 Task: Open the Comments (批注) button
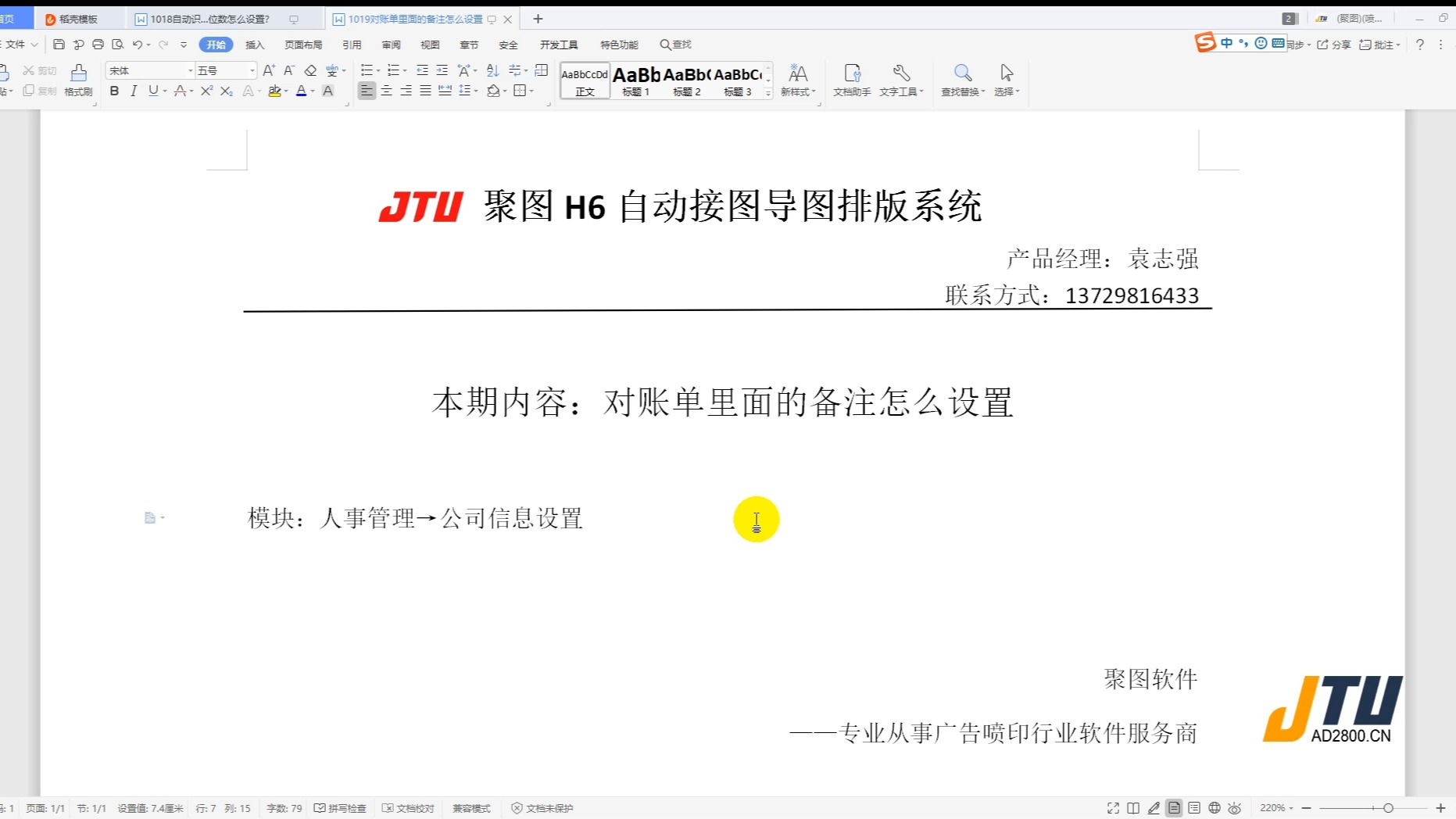click(1379, 45)
